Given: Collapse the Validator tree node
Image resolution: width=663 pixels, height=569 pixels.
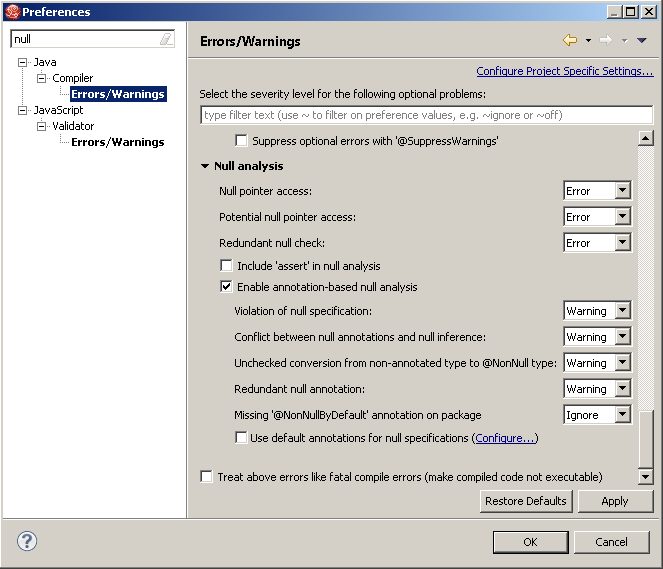Looking at the screenshot, I should click(41, 126).
